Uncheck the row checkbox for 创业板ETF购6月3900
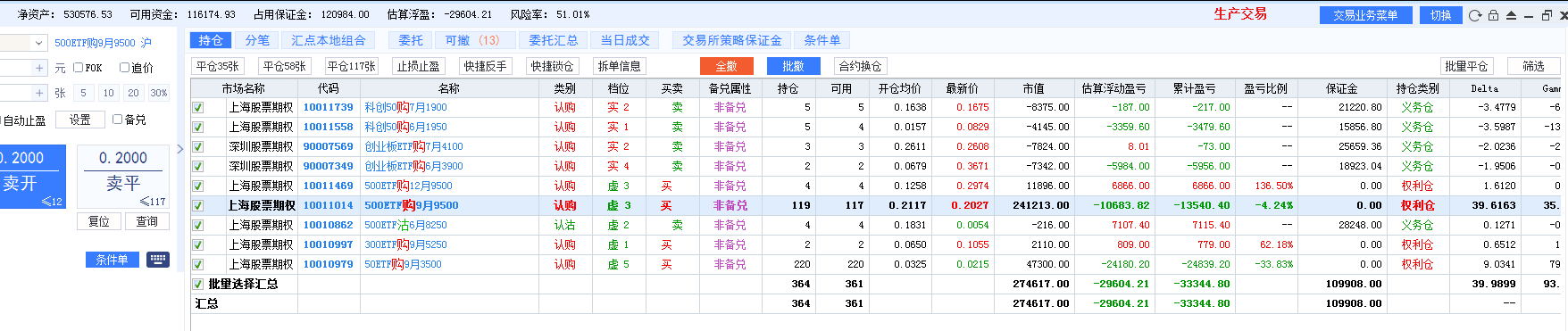 click(x=198, y=166)
